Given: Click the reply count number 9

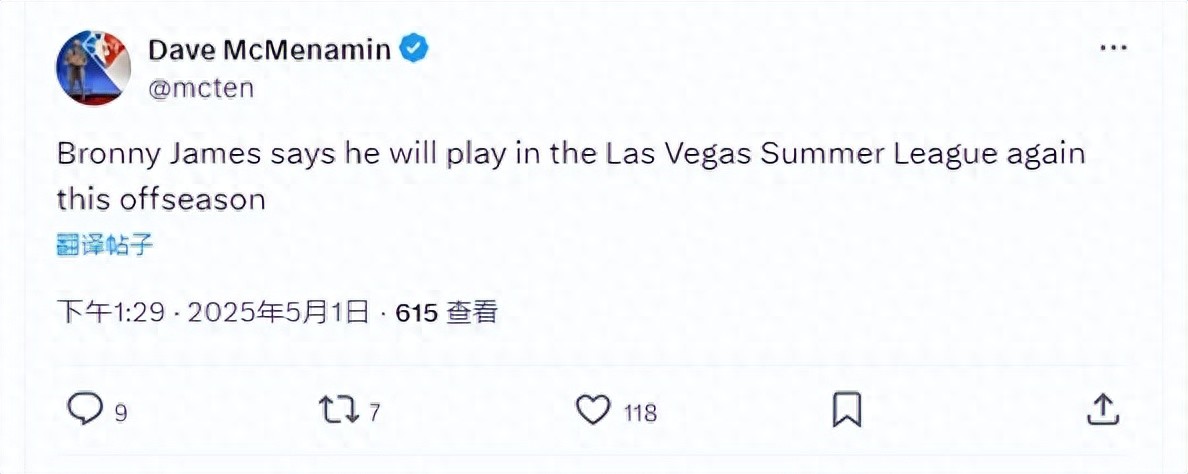Looking at the screenshot, I should tap(121, 411).
